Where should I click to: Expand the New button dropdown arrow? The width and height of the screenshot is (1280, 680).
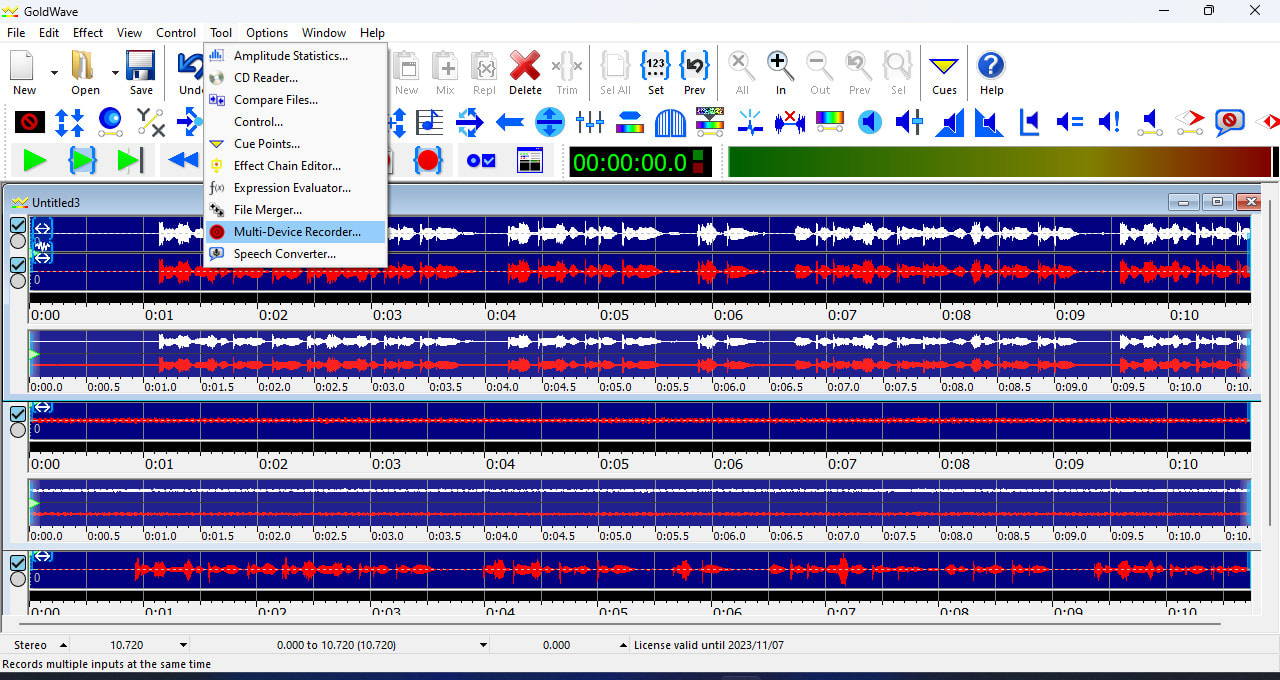point(53,73)
